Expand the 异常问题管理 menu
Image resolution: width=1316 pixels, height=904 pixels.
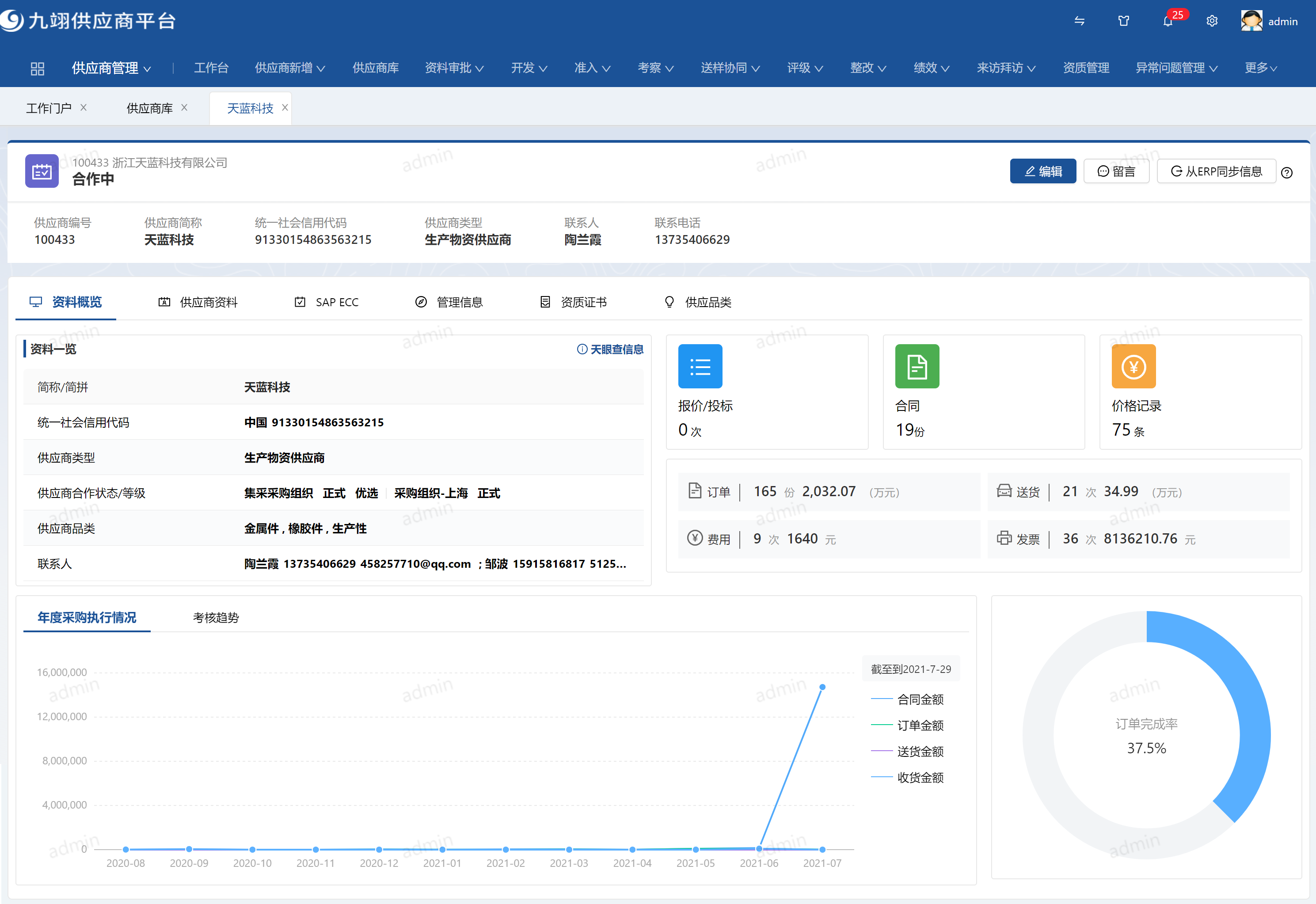click(1177, 68)
